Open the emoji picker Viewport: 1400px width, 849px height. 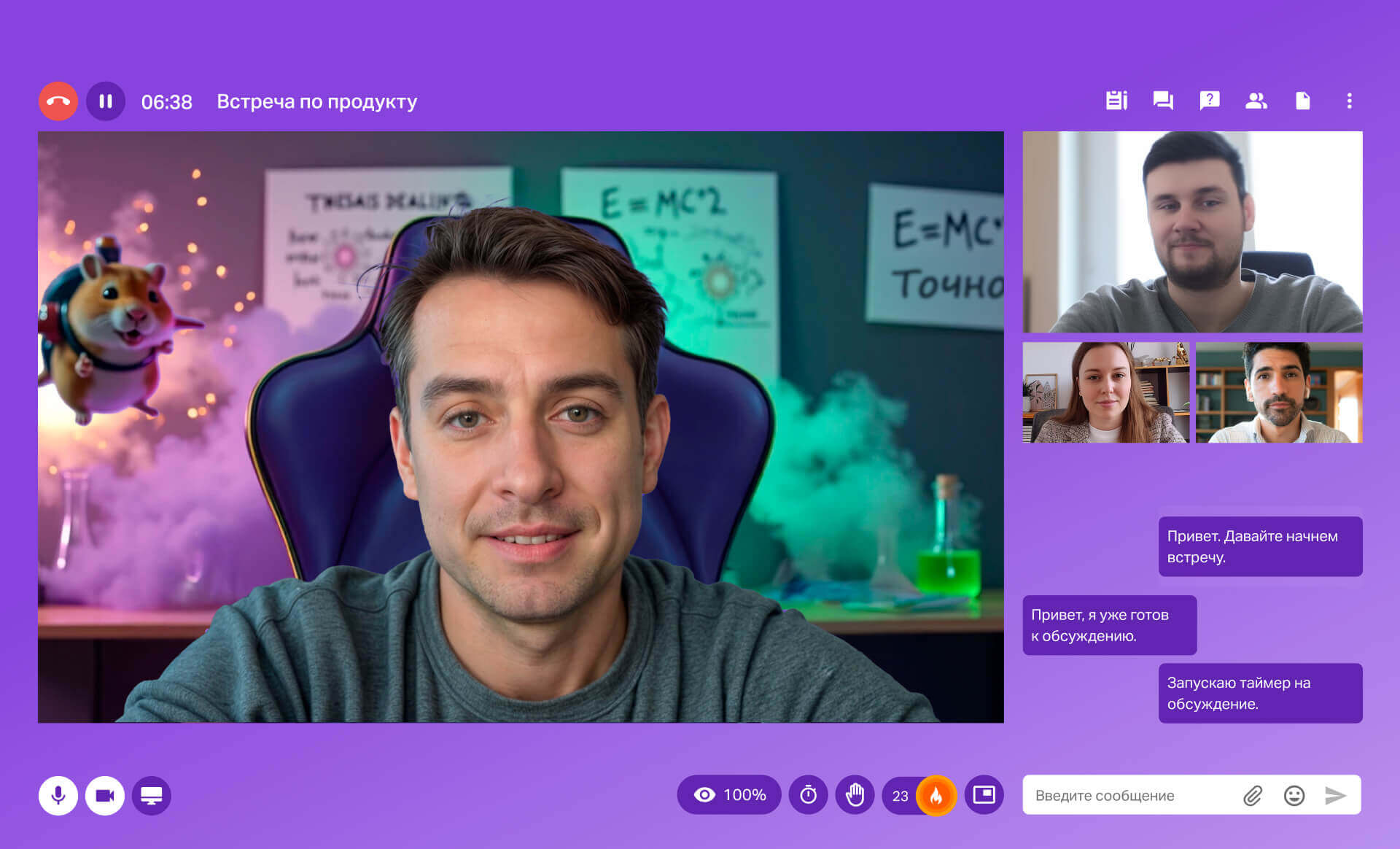(1294, 796)
